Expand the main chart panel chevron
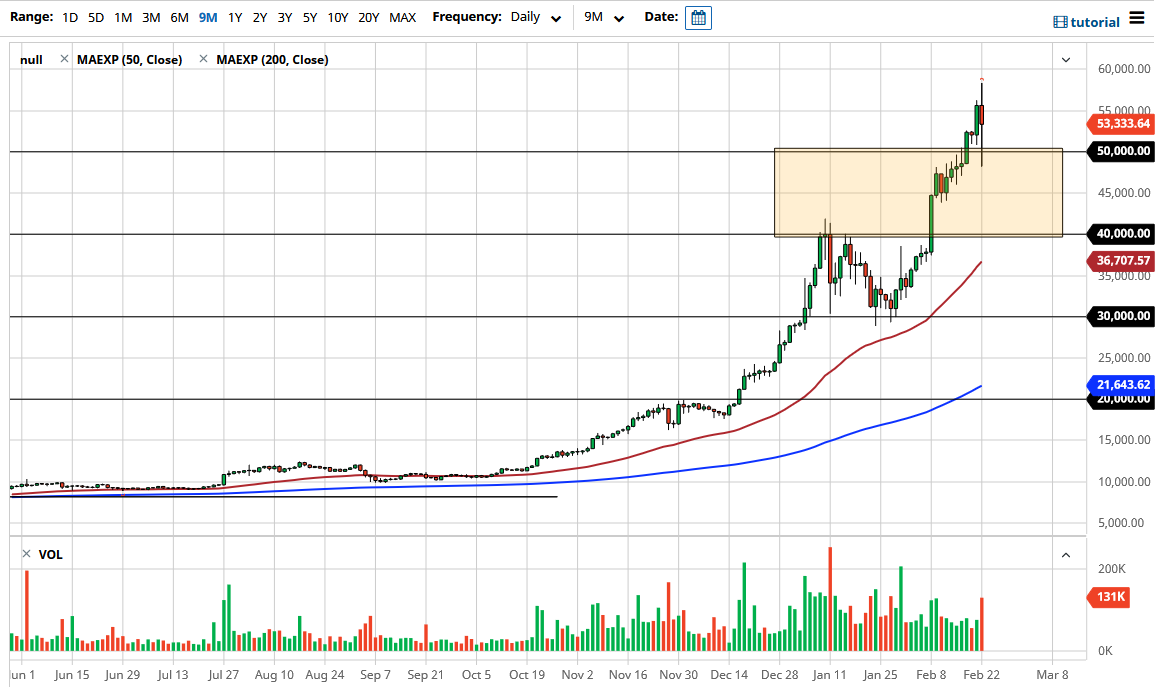 [1064, 60]
